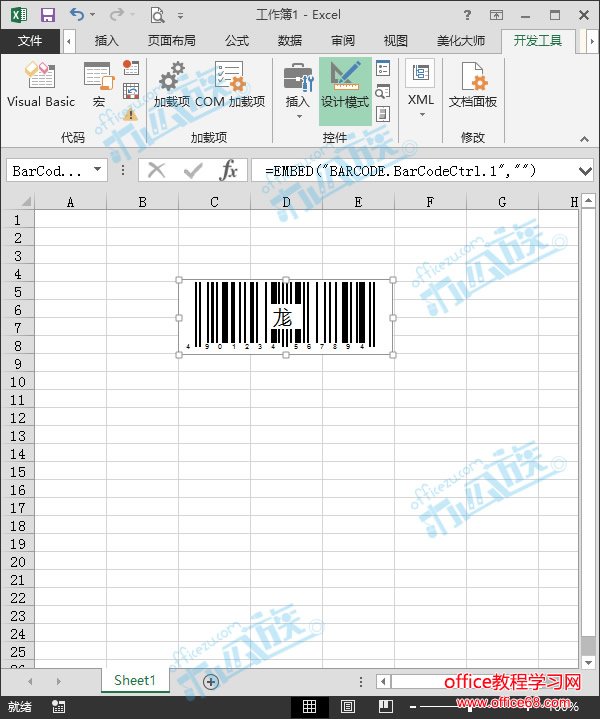Add a new sheet with plus button
Viewport: 600px width, 719px height.
211,682
